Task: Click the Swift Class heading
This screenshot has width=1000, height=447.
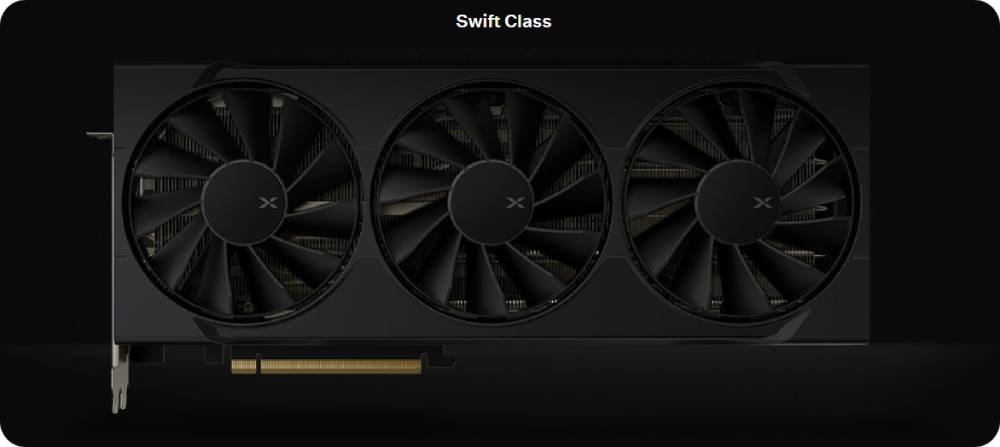Action: coord(503,21)
